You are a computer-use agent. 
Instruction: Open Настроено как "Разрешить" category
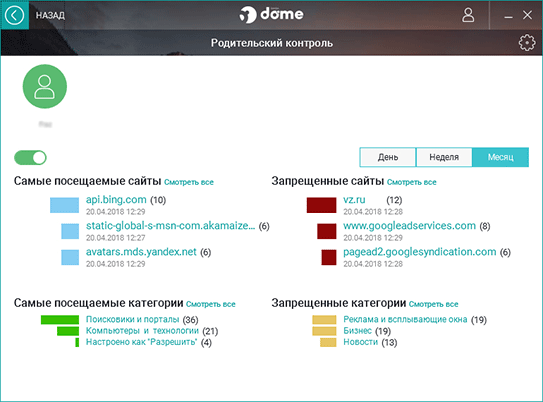(141, 342)
